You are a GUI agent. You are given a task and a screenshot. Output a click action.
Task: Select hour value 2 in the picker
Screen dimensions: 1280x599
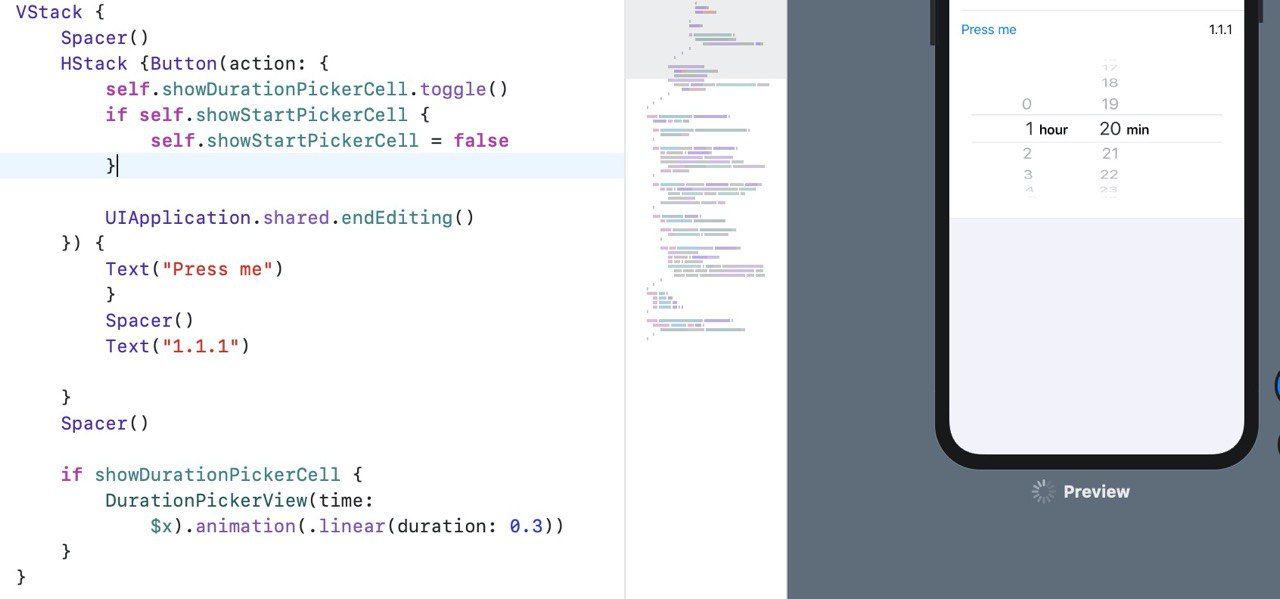coord(1027,153)
